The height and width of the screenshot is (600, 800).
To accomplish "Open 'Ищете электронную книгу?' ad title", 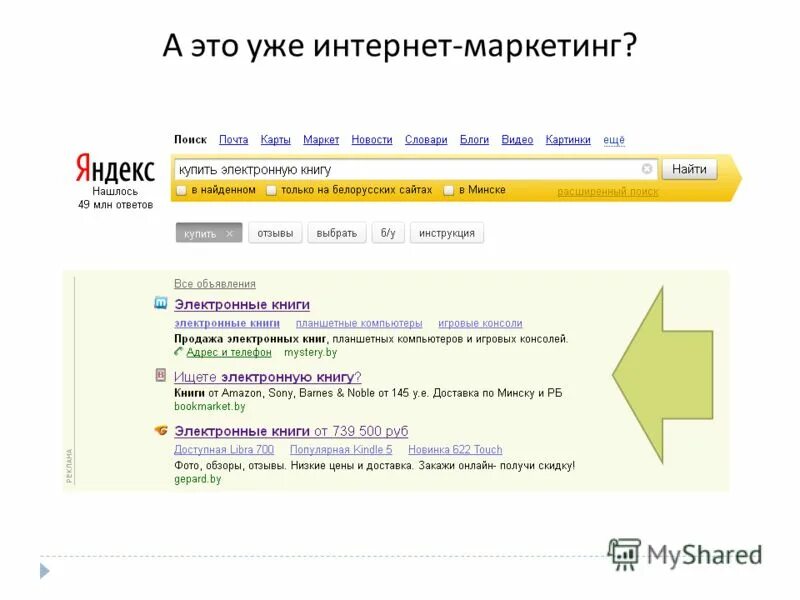I will click(268, 377).
